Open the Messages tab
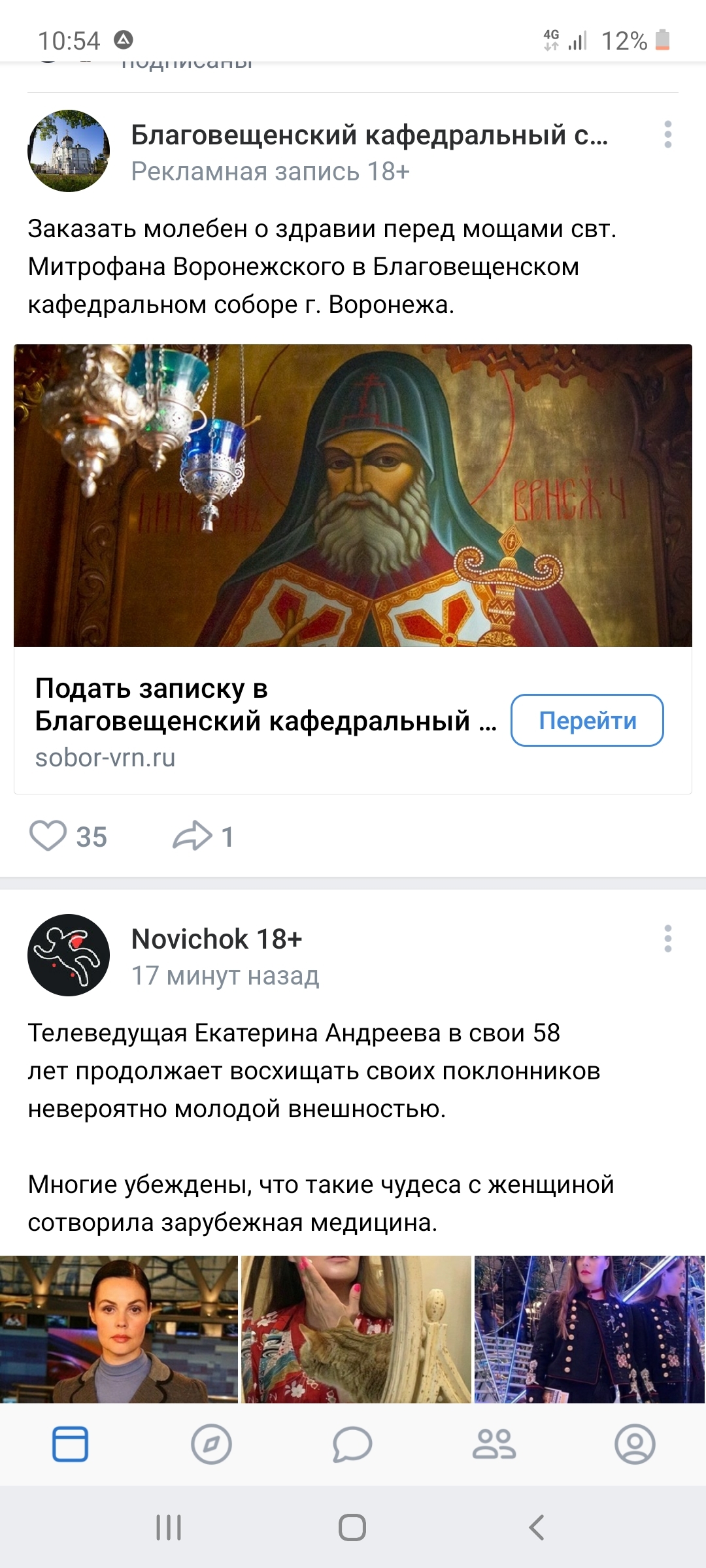706x1568 pixels. (x=352, y=1444)
